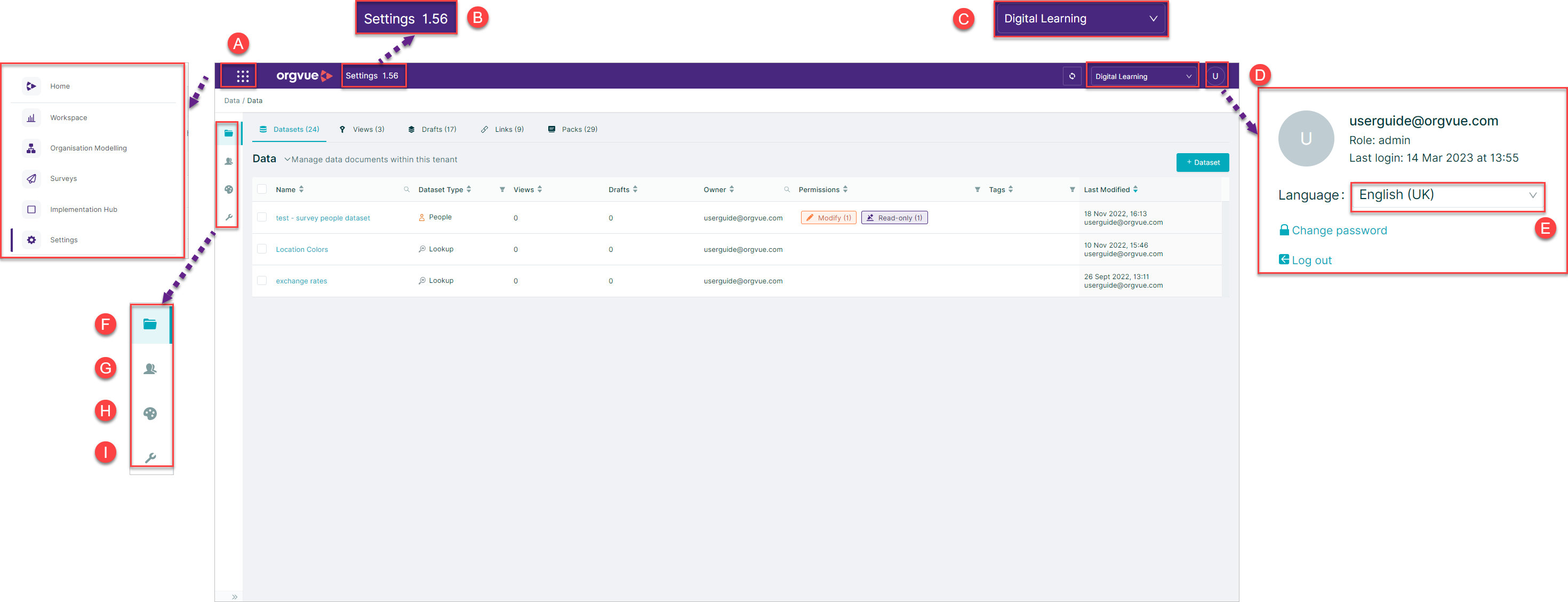Click the Surveys icon in navigation panel
The width and height of the screenshot is (1568, 602).
click(31, 178)
